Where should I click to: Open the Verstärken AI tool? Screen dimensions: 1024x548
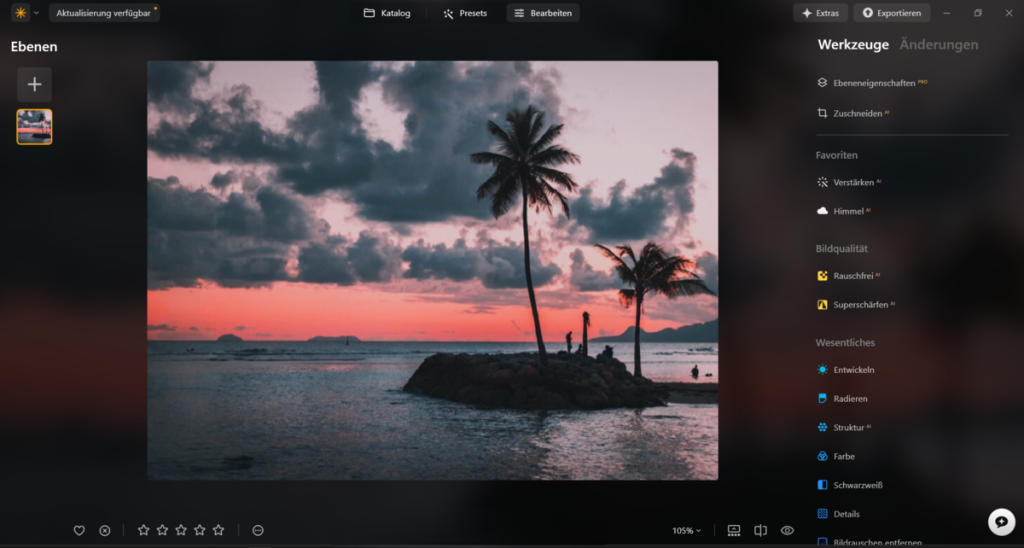tap(849, 182)
